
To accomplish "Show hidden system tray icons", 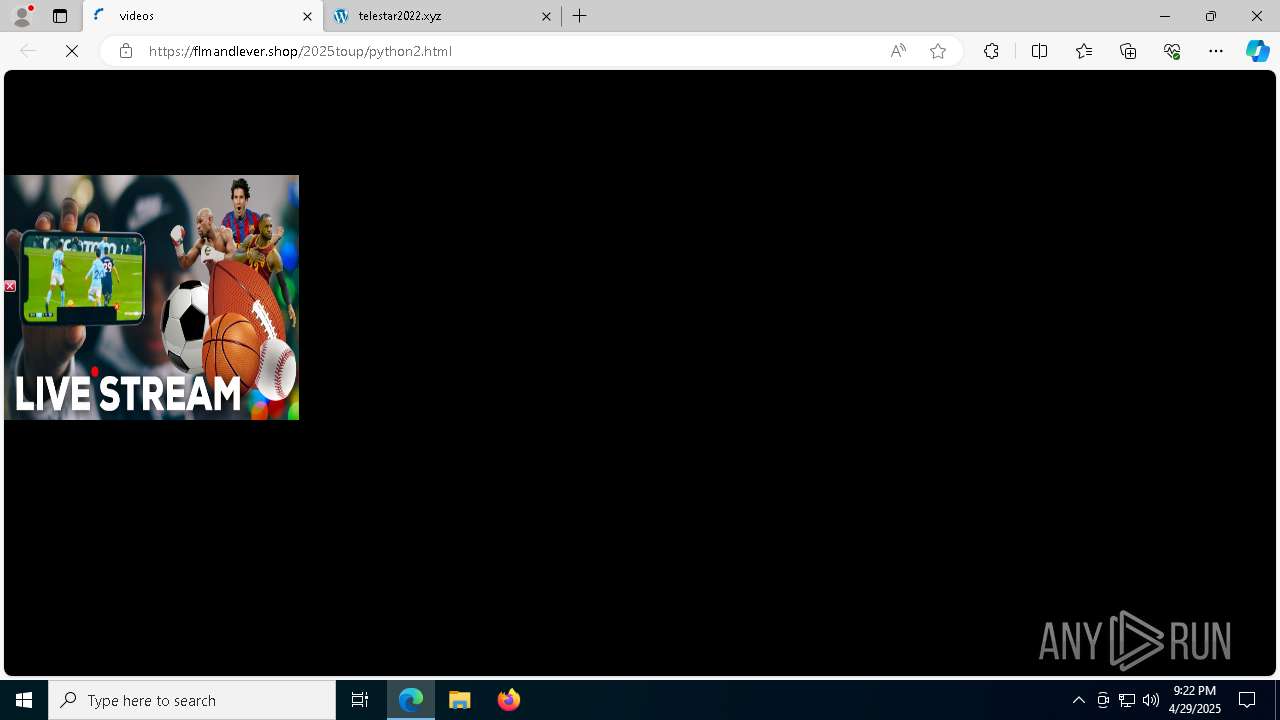I will pyautogui.click(x=1079, y=700).
